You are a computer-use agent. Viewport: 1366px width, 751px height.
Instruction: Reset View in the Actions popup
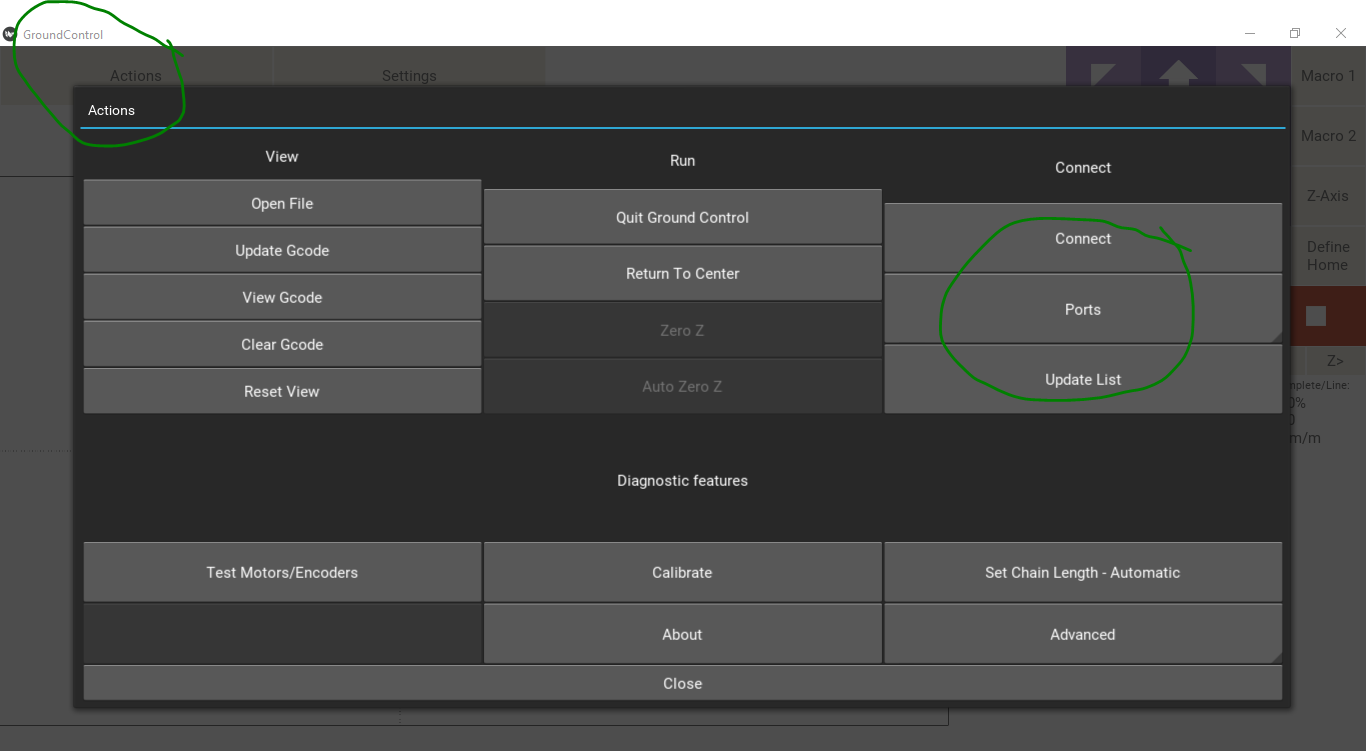coord(282,391)
